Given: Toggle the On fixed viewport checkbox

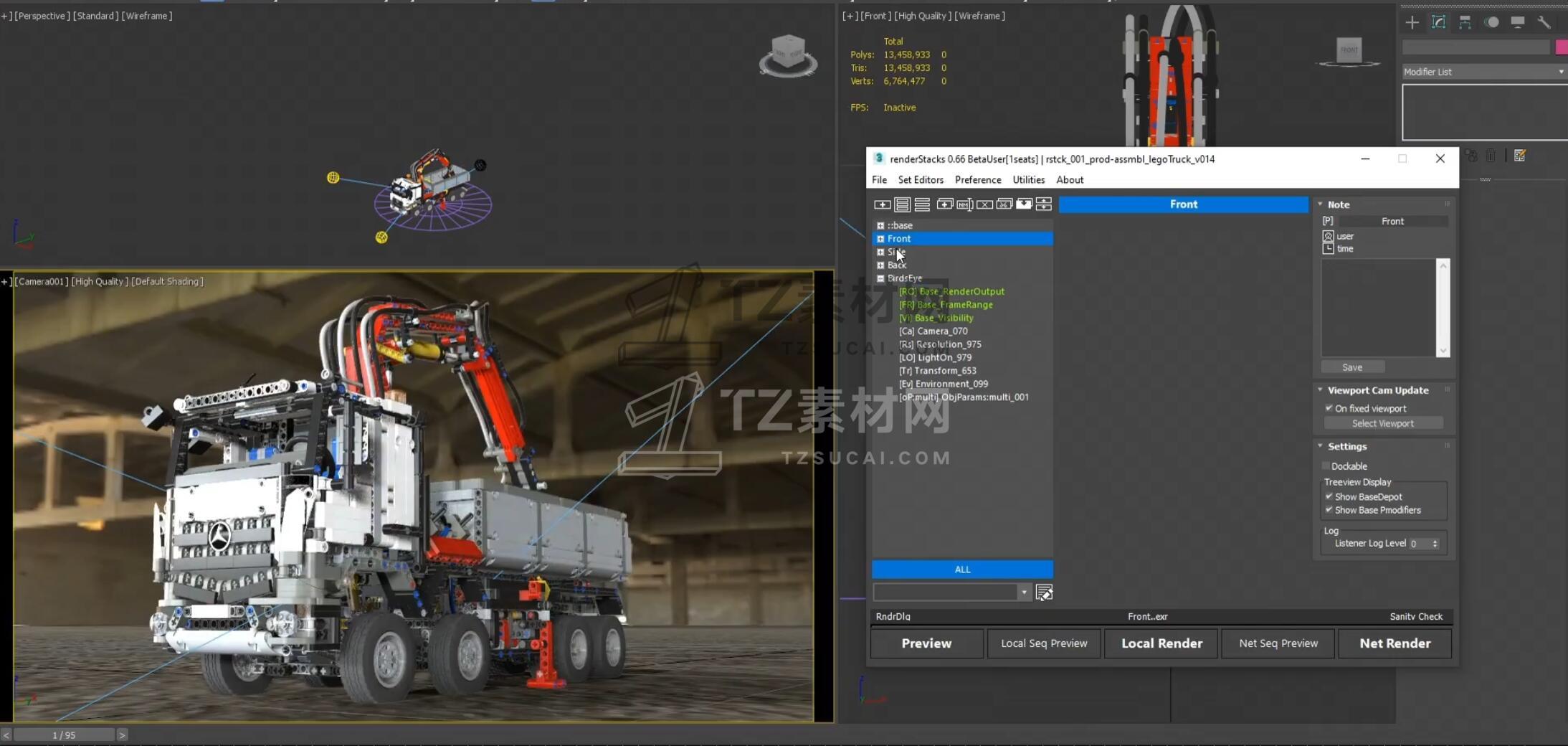Looking at the screenshot, I should pos(1329,408).
